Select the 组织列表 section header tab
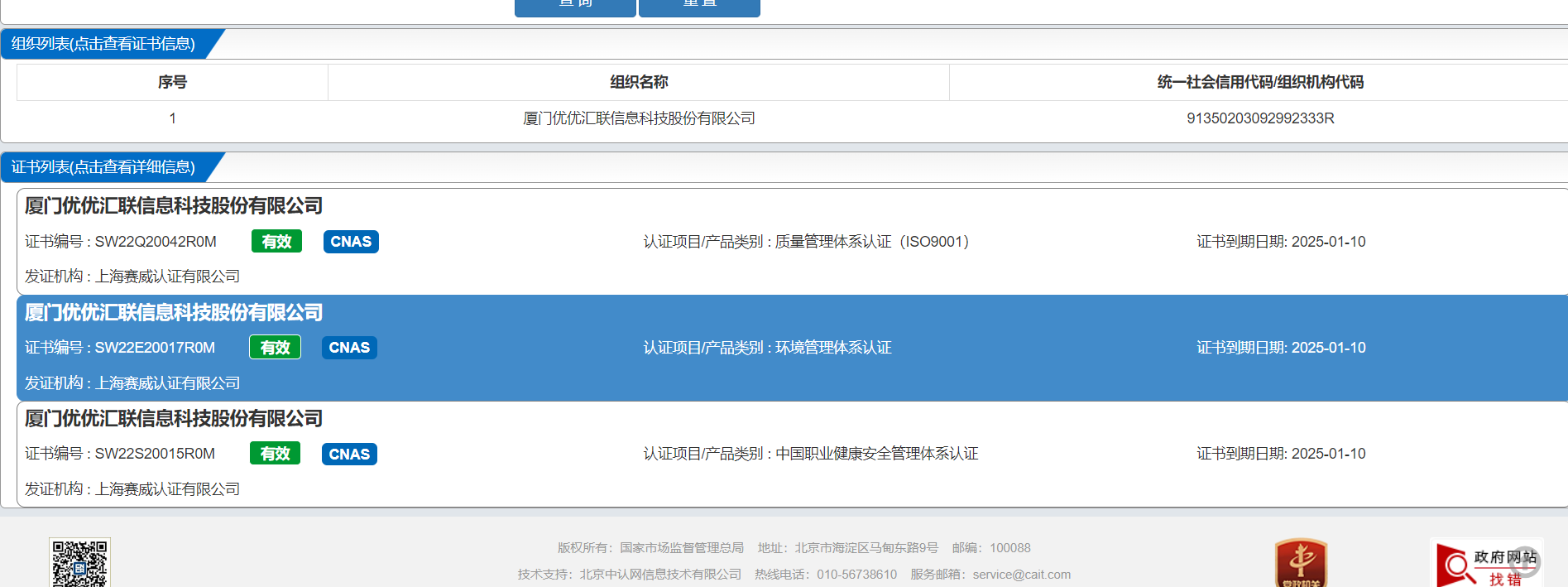 pyautogui.click(x=104, y=44)
